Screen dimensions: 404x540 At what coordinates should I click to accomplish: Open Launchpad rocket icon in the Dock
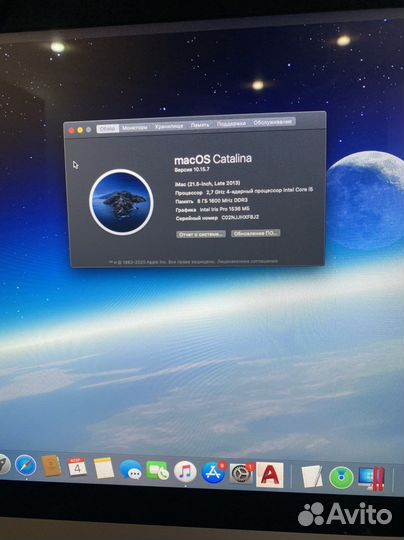click(x=4, y=464)
